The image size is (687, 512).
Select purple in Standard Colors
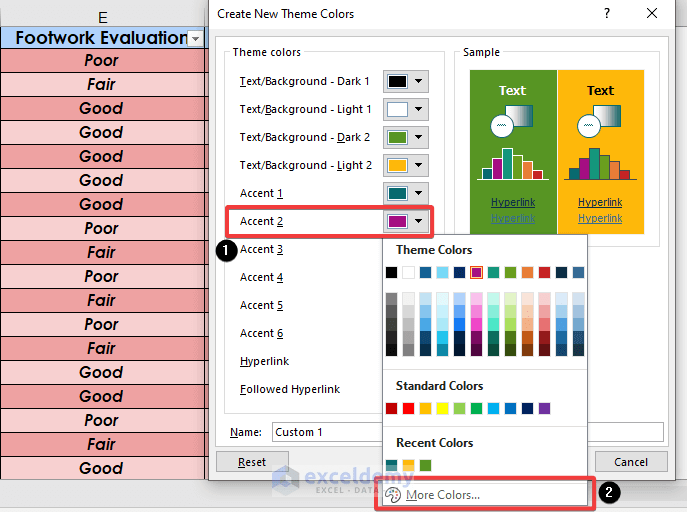pyautogui.click(x=545, y=409)
